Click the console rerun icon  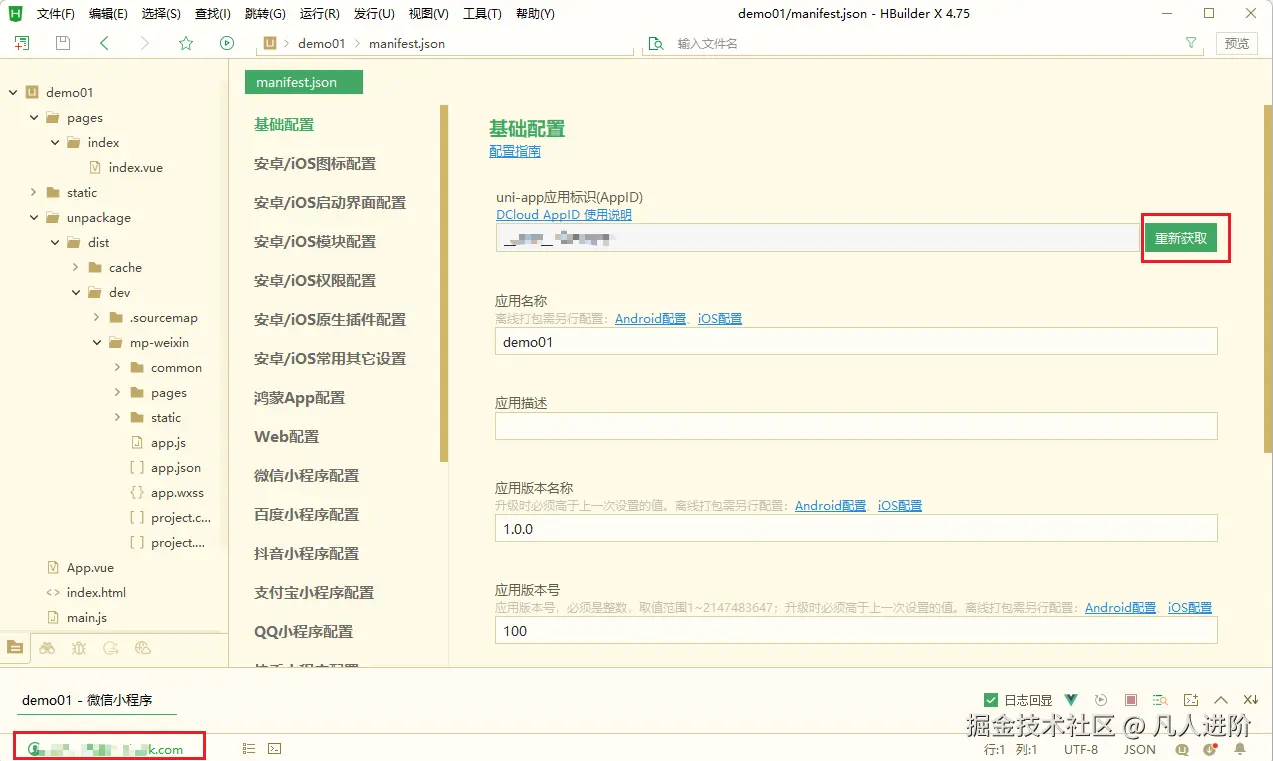point(1101,700)
